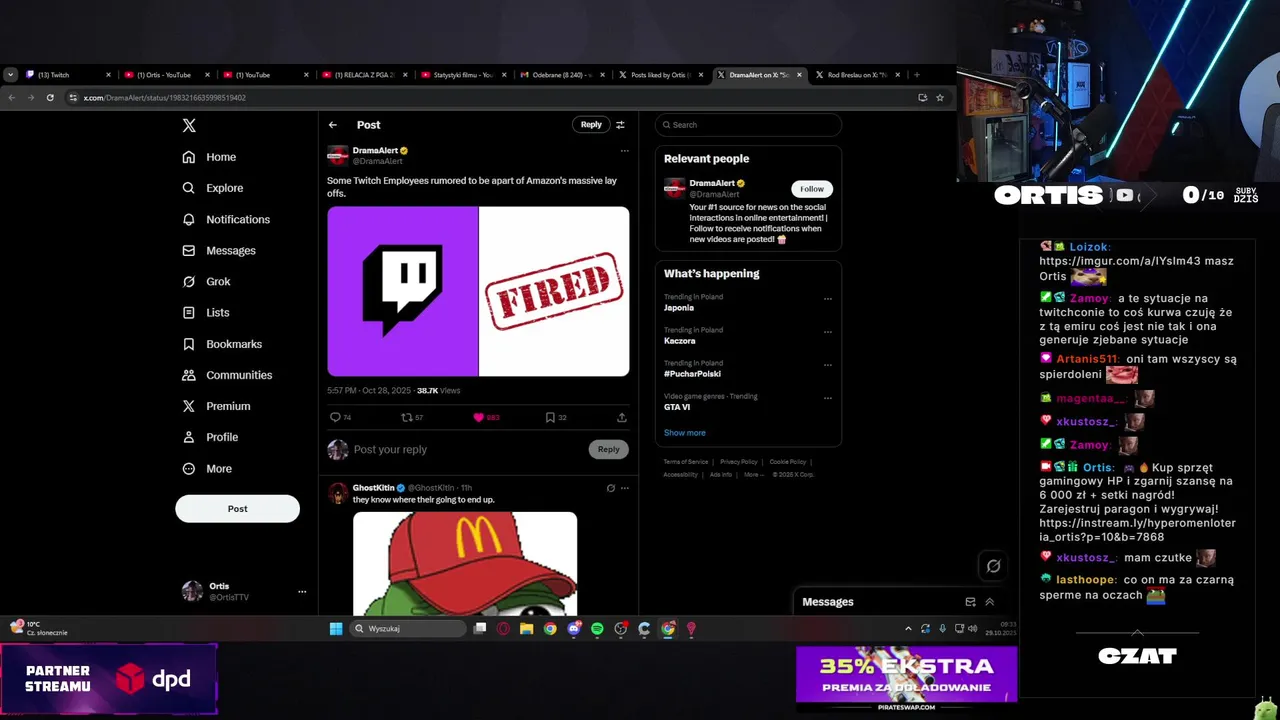Screen dimensions: 1280x720
Task: Click the large Post button
Action: point(237,508)
